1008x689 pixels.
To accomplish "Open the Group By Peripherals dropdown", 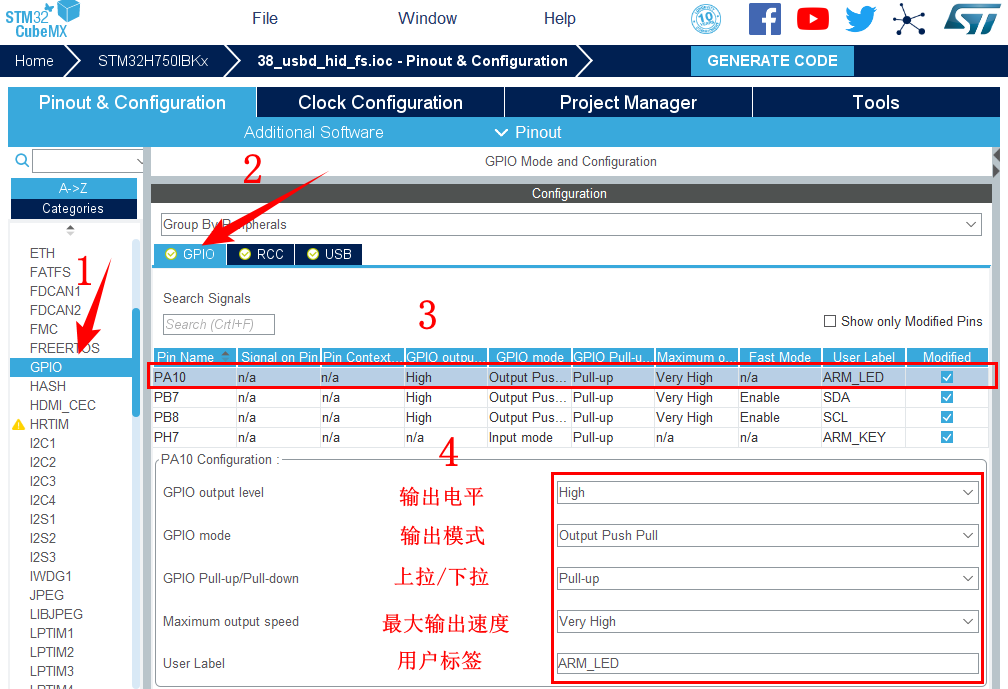I will pos(571,225).
